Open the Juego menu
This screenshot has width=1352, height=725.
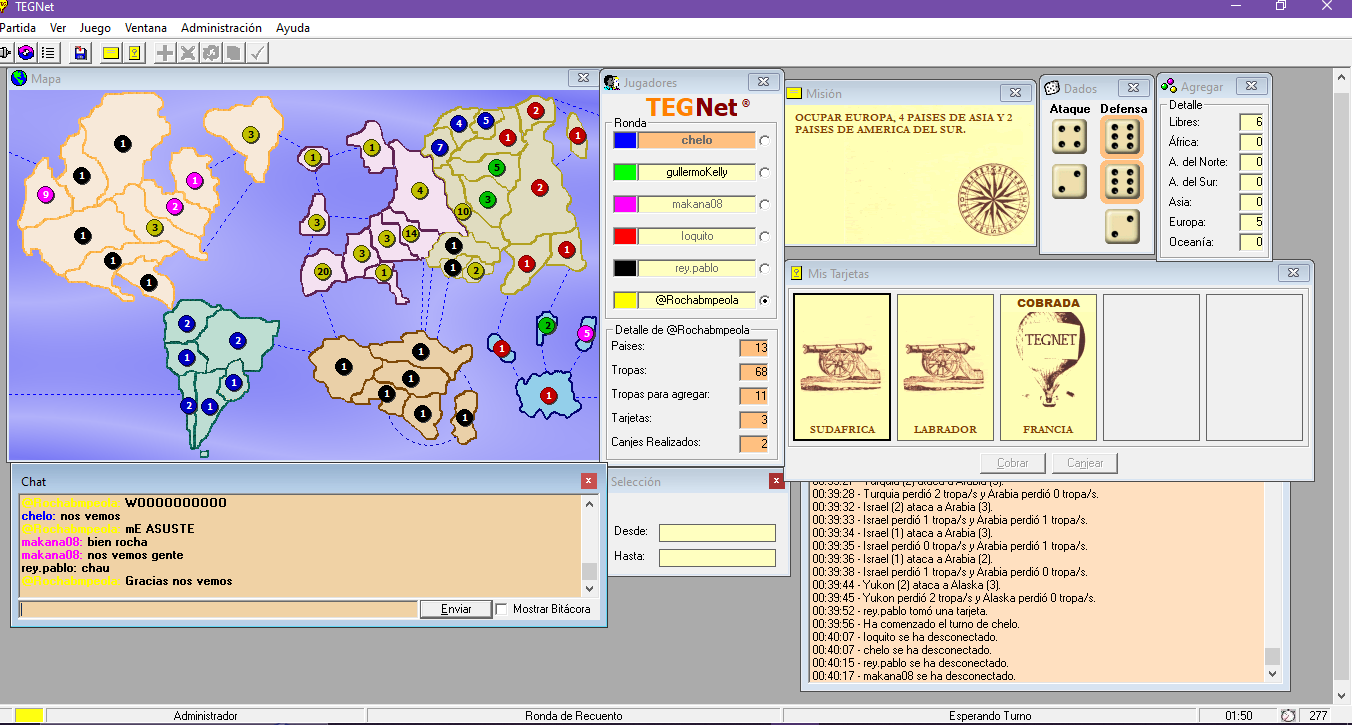(95, 28)
